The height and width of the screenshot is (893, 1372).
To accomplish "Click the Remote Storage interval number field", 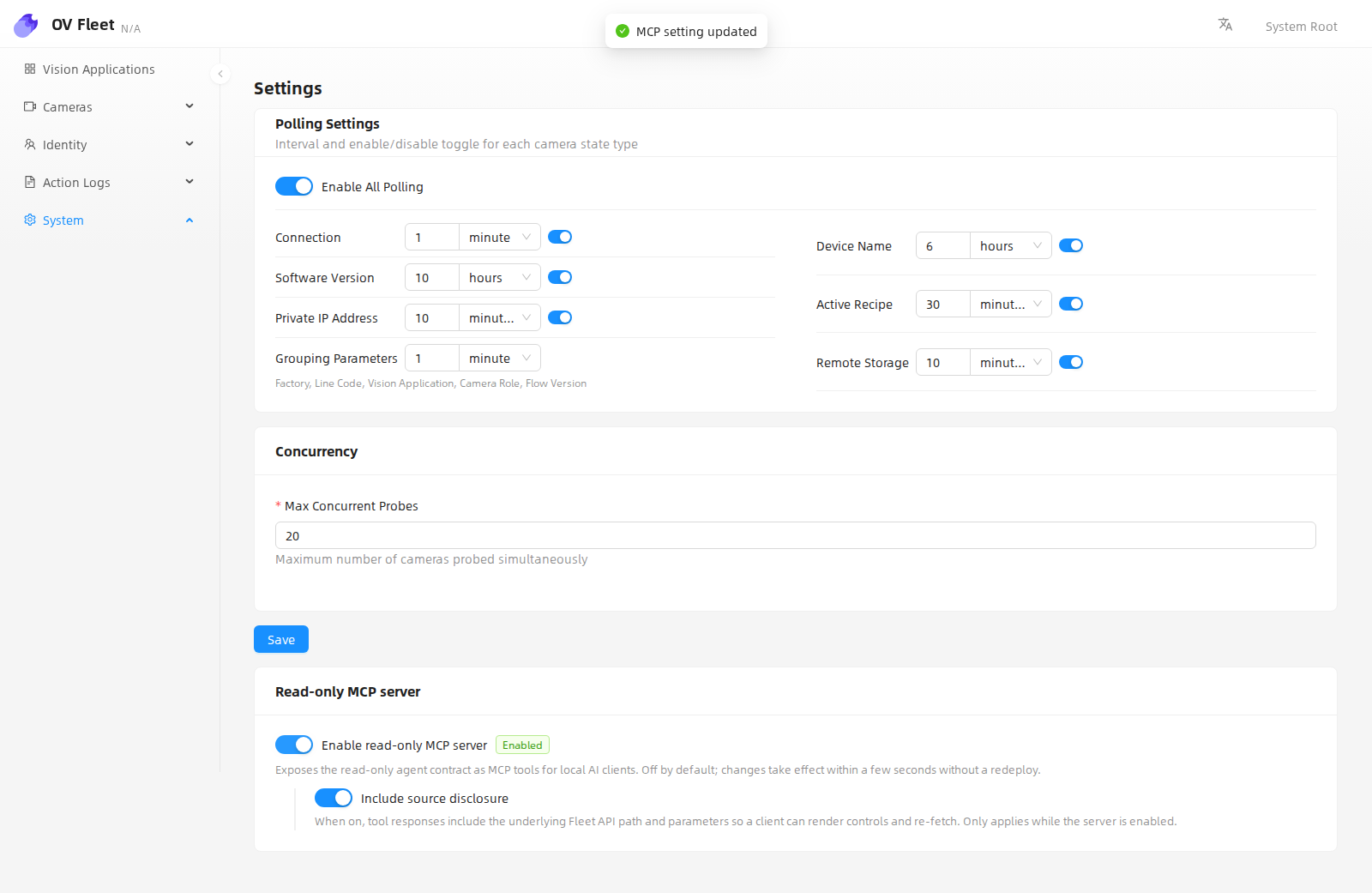I will pos(943,362).
